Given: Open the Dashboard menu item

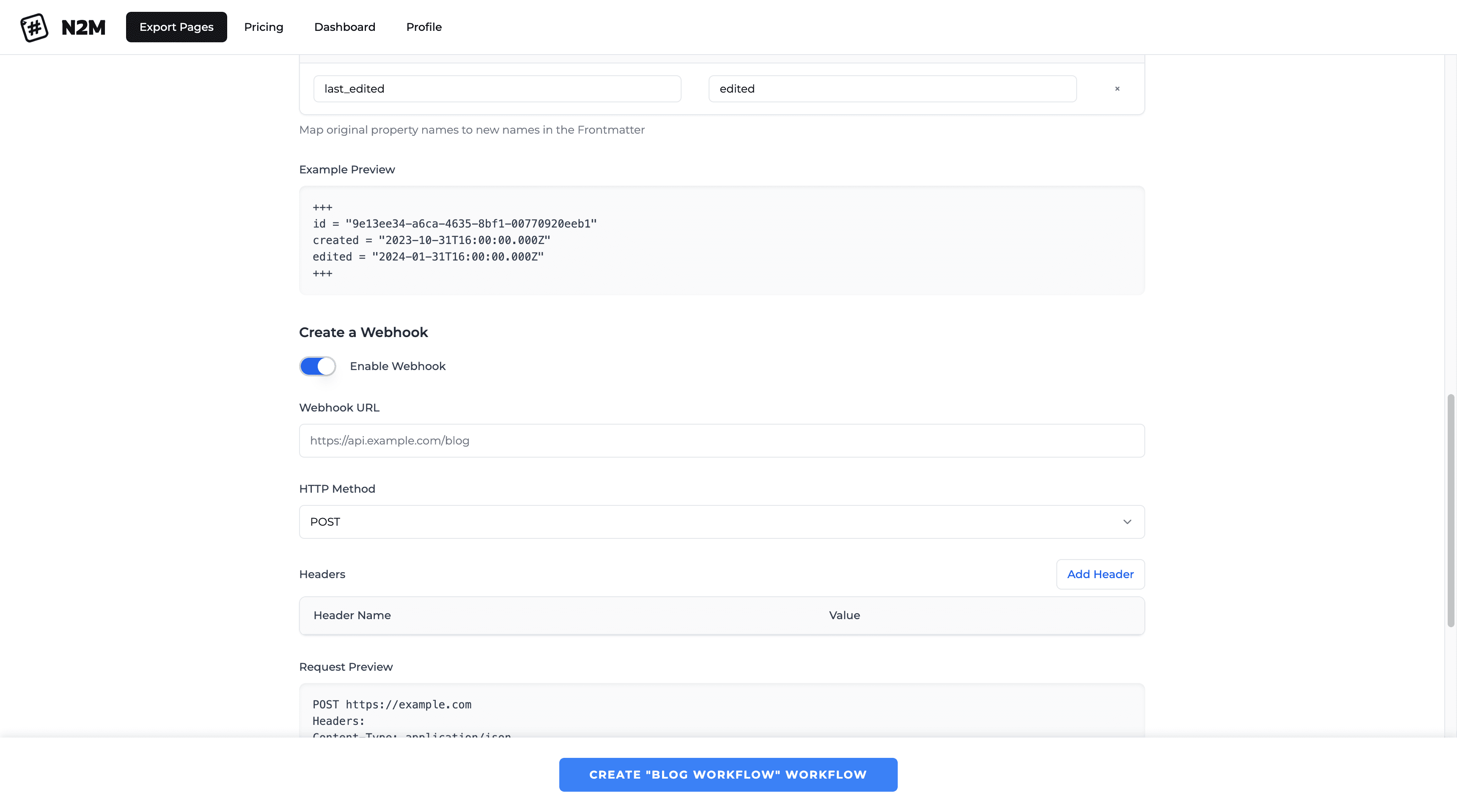Looking at the screenshot, I should coord(344,27).
